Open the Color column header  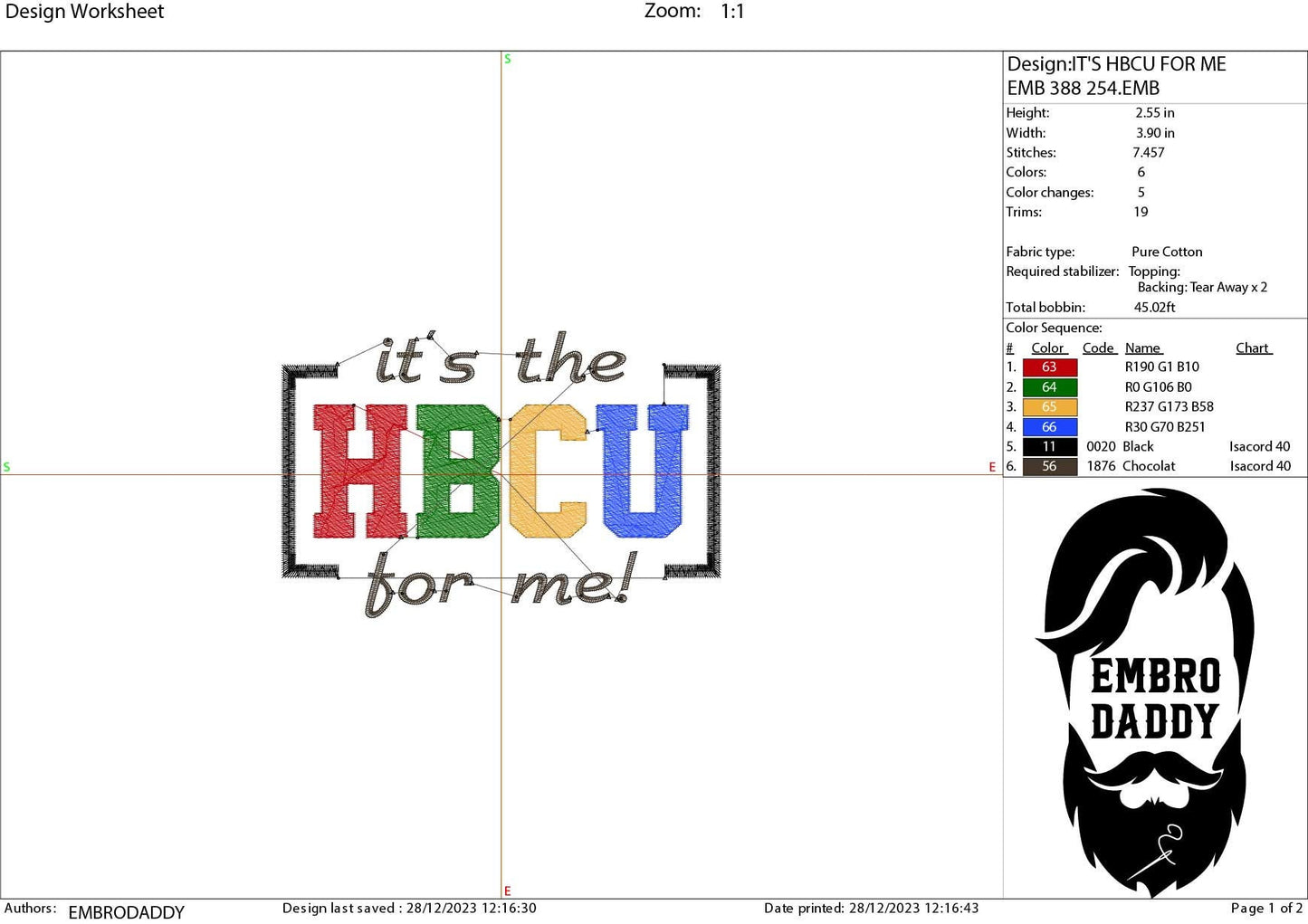pyautogui.click(x=1047, y=348)
